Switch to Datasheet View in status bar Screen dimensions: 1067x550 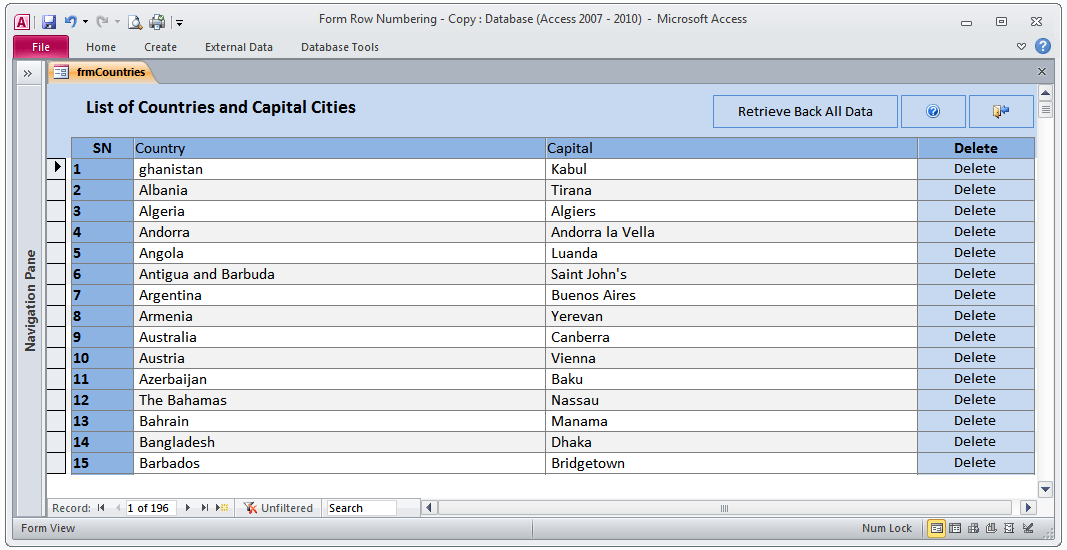(x=955, y=528)
